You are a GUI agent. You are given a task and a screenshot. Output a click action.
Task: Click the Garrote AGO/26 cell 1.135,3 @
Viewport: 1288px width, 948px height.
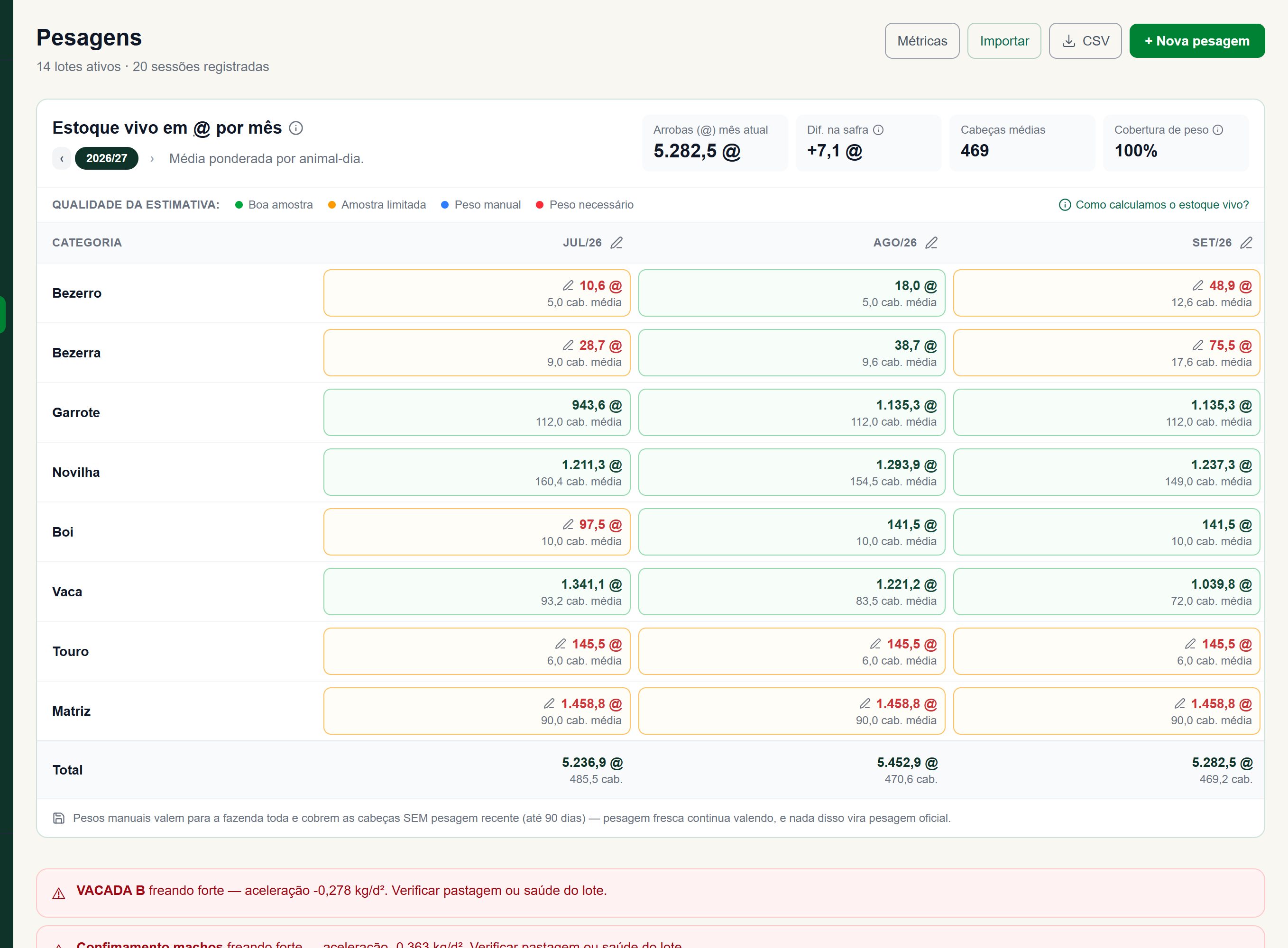coord(791,412)
